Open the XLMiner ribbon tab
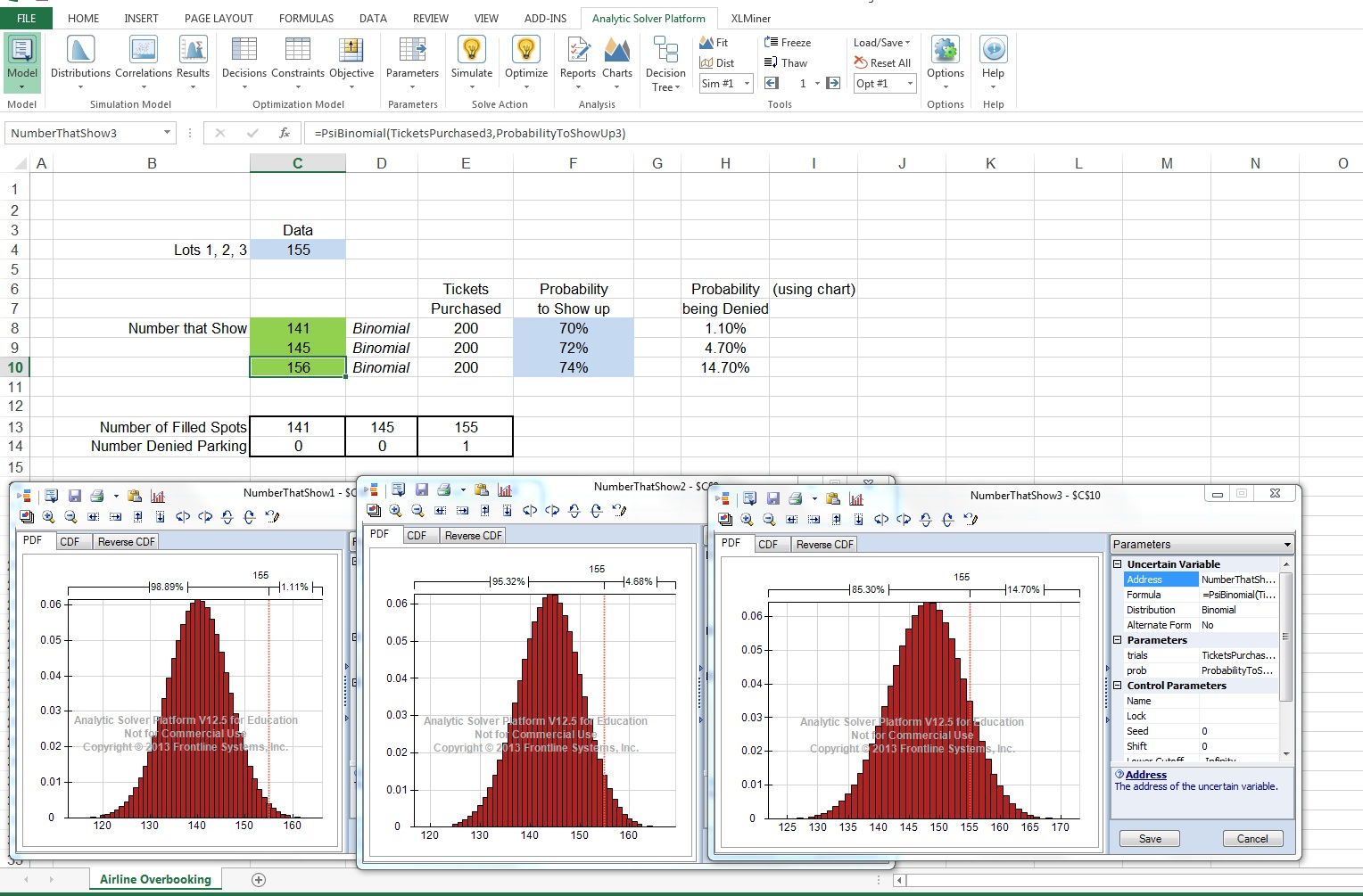Image resolution: width=1363 pixels, height=896 pixels. tap(750, 18)
